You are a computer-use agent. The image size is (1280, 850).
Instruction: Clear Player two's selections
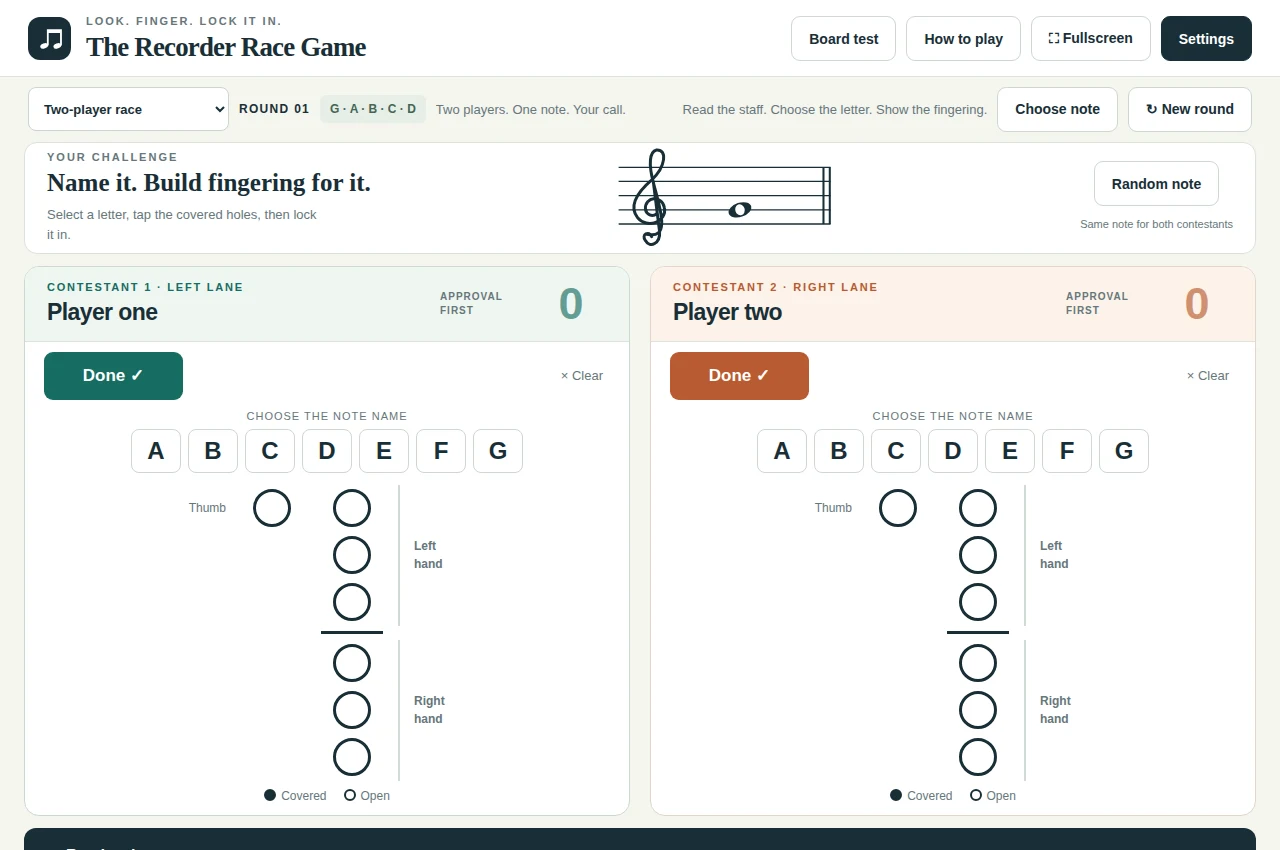pyautogui.click(x=1208, y=376)
